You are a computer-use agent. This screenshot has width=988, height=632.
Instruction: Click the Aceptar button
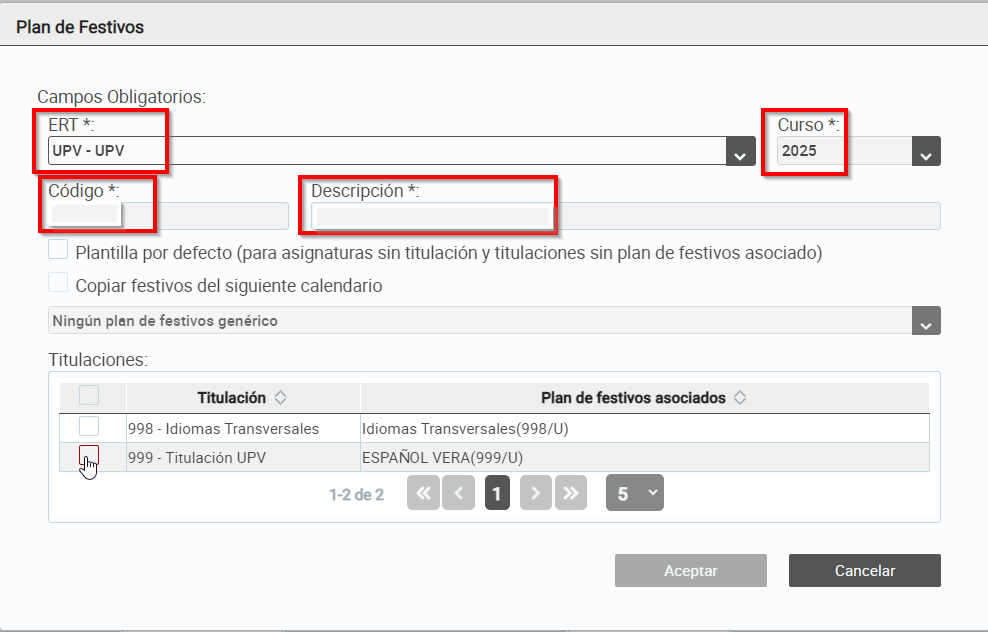click(x=691, y=570)
